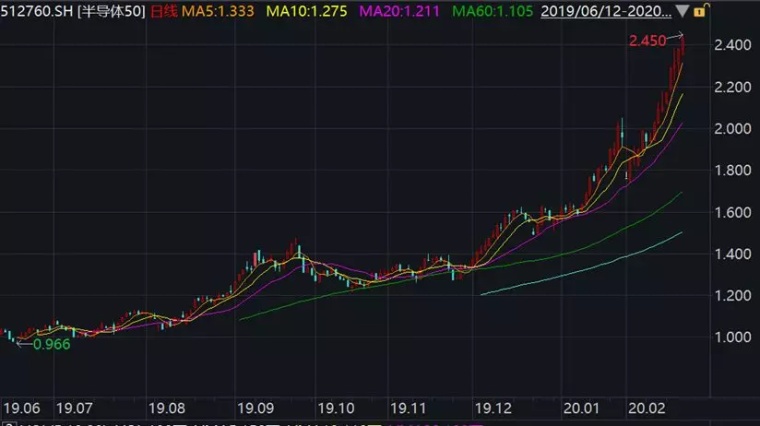Screen dimensions: 760x426
Task: Click the 19.09 date axis label
Action: coord(256,409)
